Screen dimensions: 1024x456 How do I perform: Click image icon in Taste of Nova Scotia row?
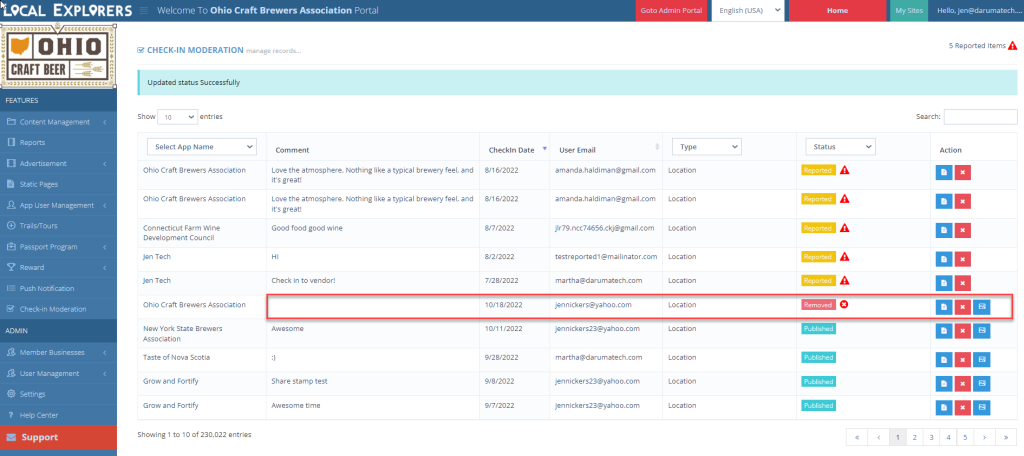[982, 360]
